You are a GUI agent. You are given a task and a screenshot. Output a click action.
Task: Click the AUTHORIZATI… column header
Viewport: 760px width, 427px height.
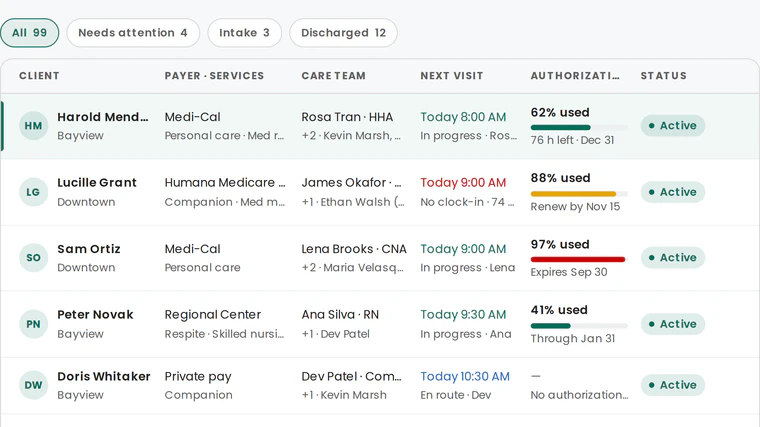click(575, 76)
